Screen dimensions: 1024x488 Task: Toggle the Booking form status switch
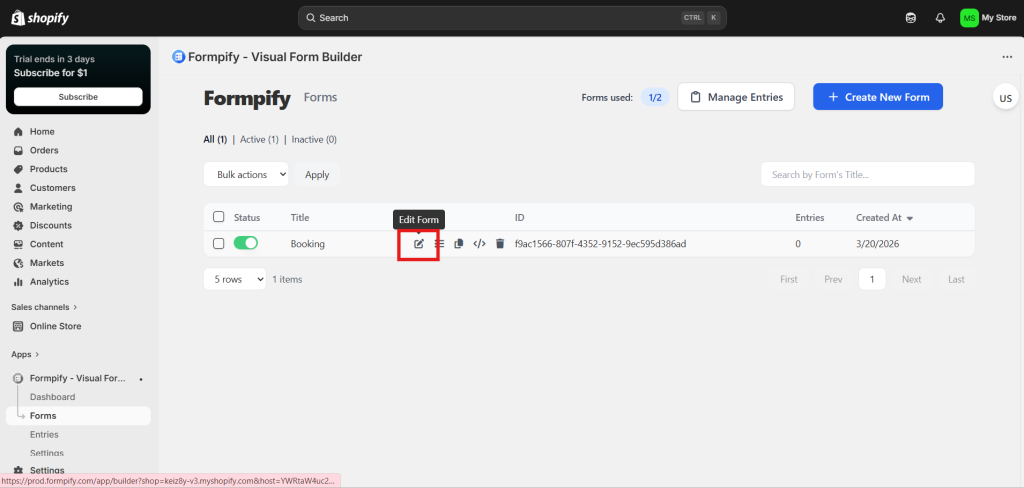[x=246, y=243]
